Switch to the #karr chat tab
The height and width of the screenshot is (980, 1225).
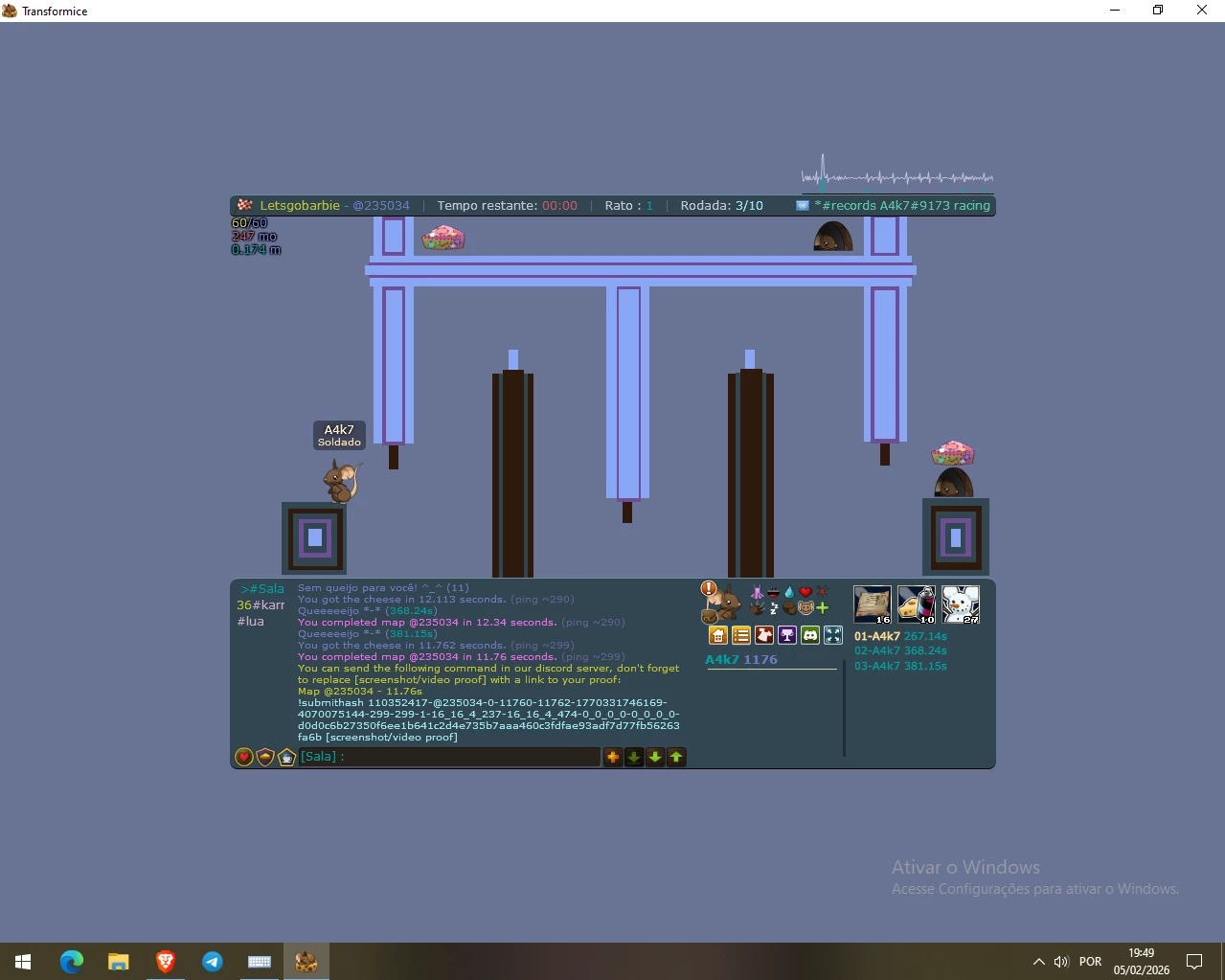[x=261, y=605]
